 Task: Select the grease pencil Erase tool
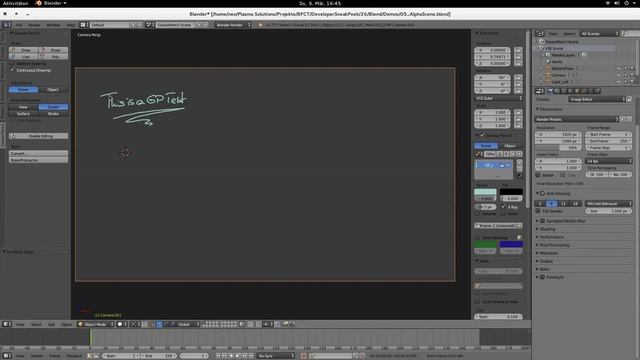53,50
